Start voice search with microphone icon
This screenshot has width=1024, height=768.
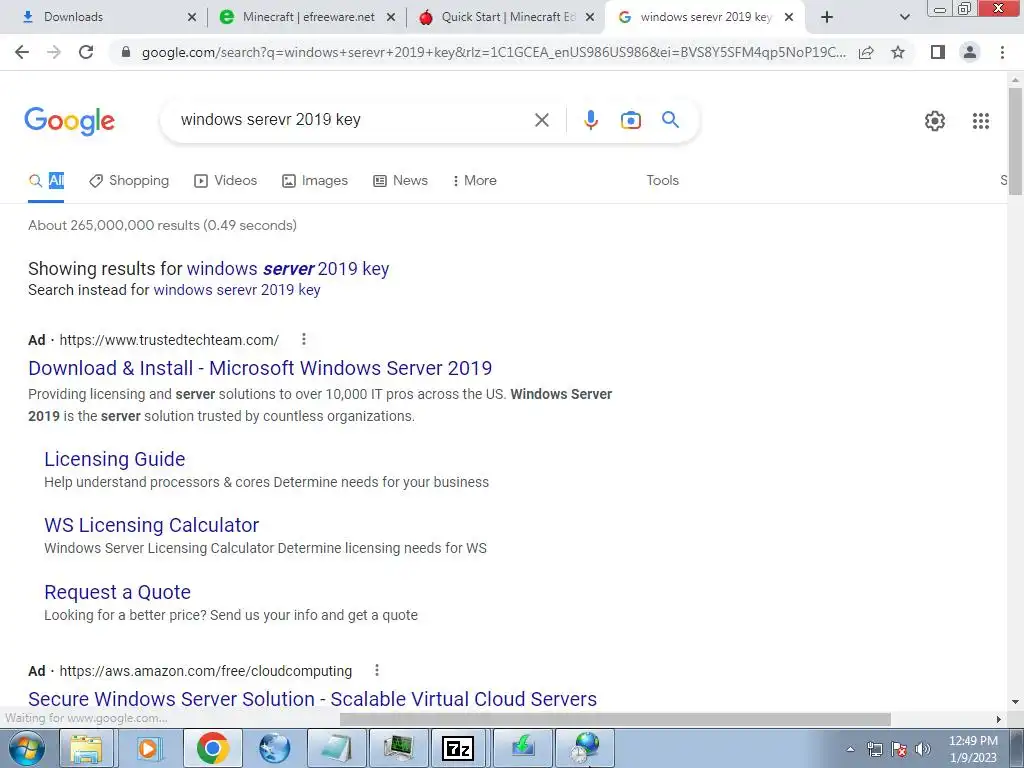tap(590, 120)
